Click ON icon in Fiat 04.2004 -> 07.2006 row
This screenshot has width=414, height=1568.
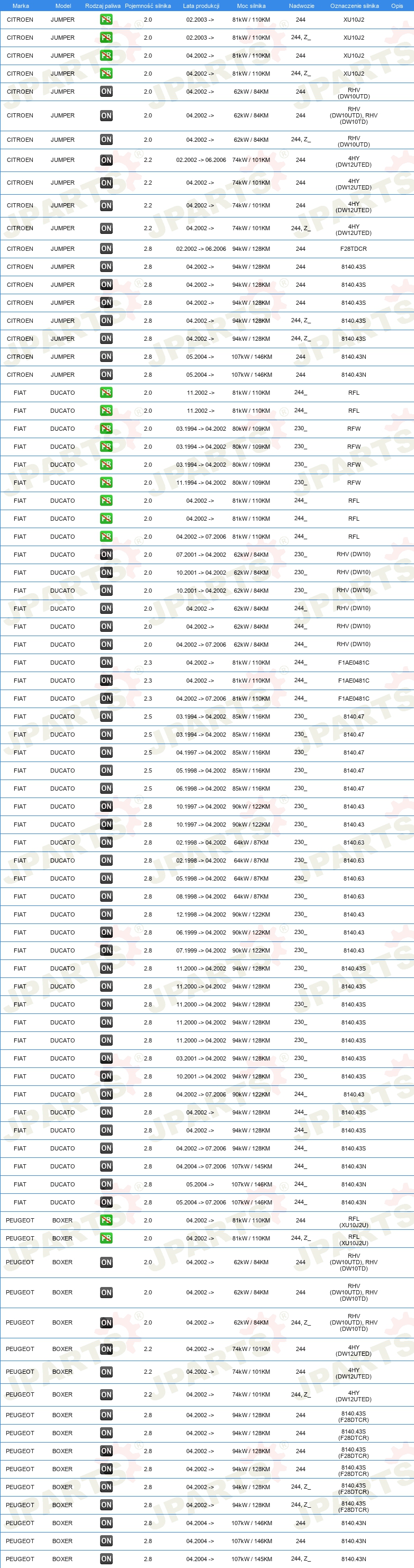point(106,1166)
